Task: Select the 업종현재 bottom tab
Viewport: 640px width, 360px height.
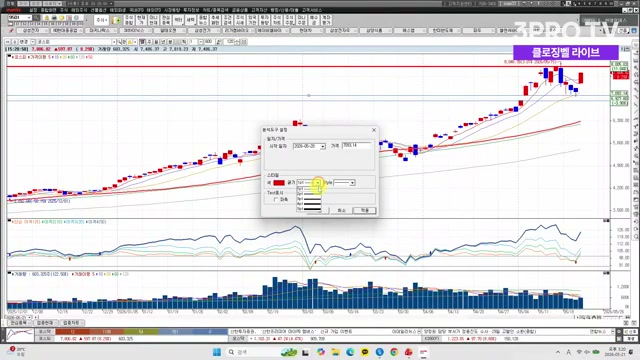Action: [x=45, y=323]
